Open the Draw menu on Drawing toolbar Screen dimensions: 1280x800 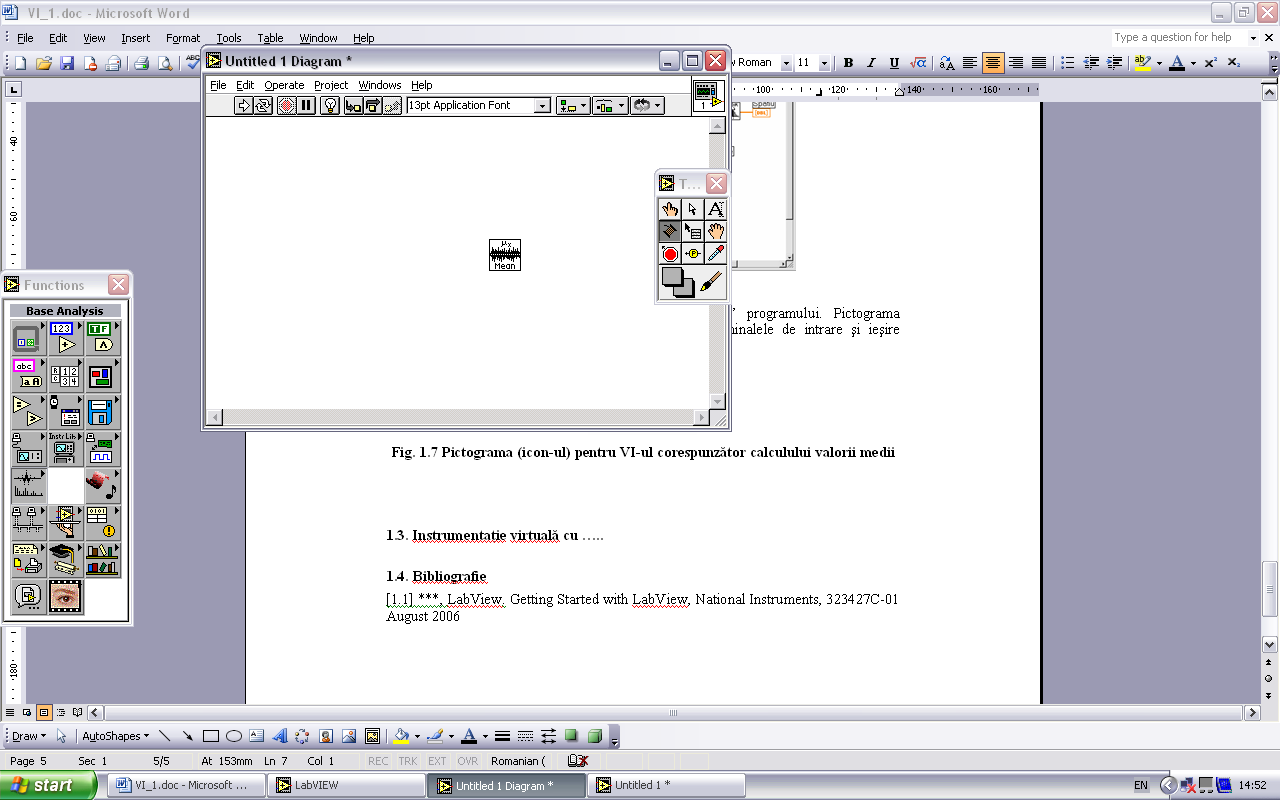28,736
